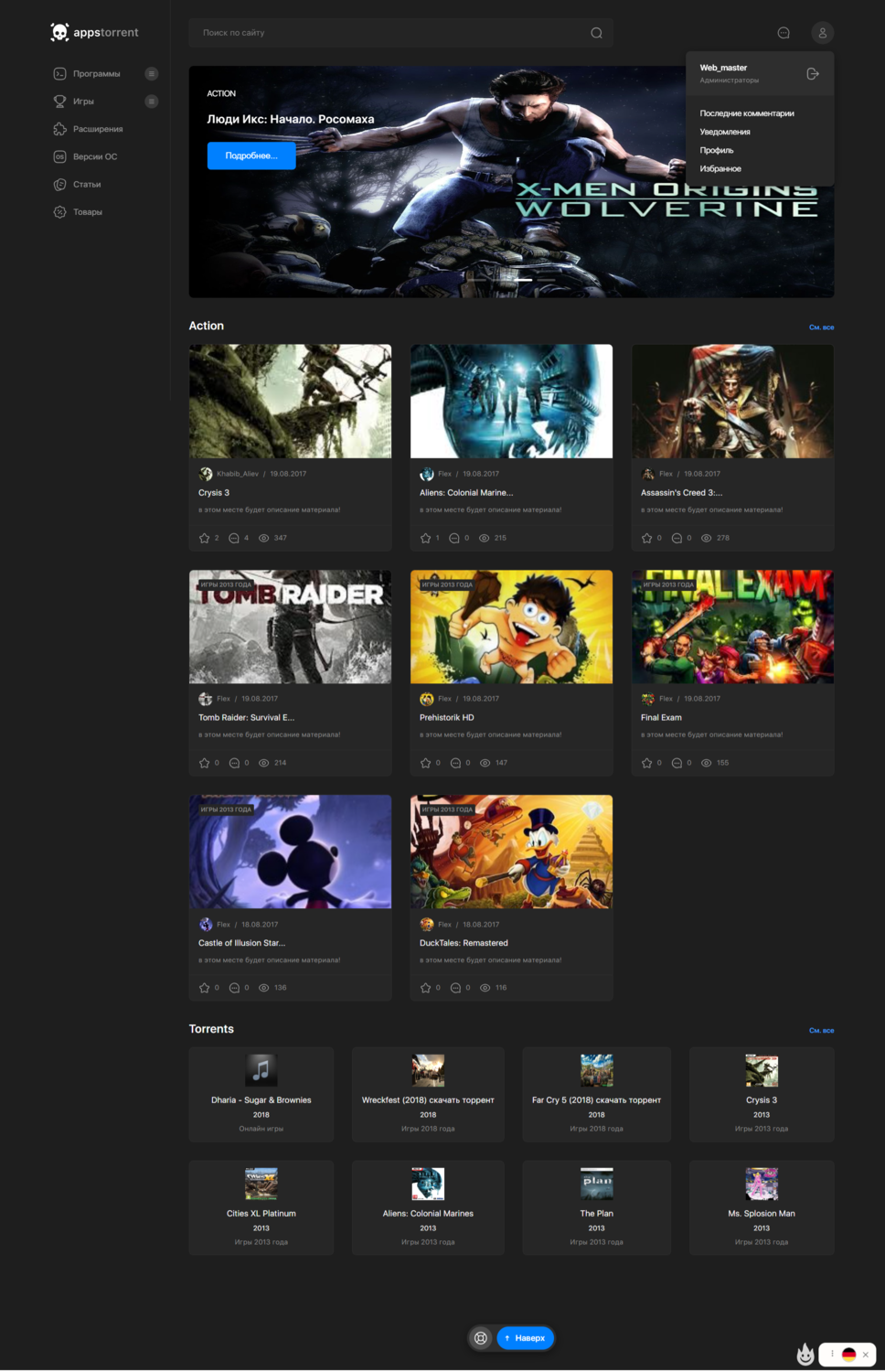This screenshot has height=1372, width=885.
Task: Click См. все link next to Action
Action: pos(821,327)
